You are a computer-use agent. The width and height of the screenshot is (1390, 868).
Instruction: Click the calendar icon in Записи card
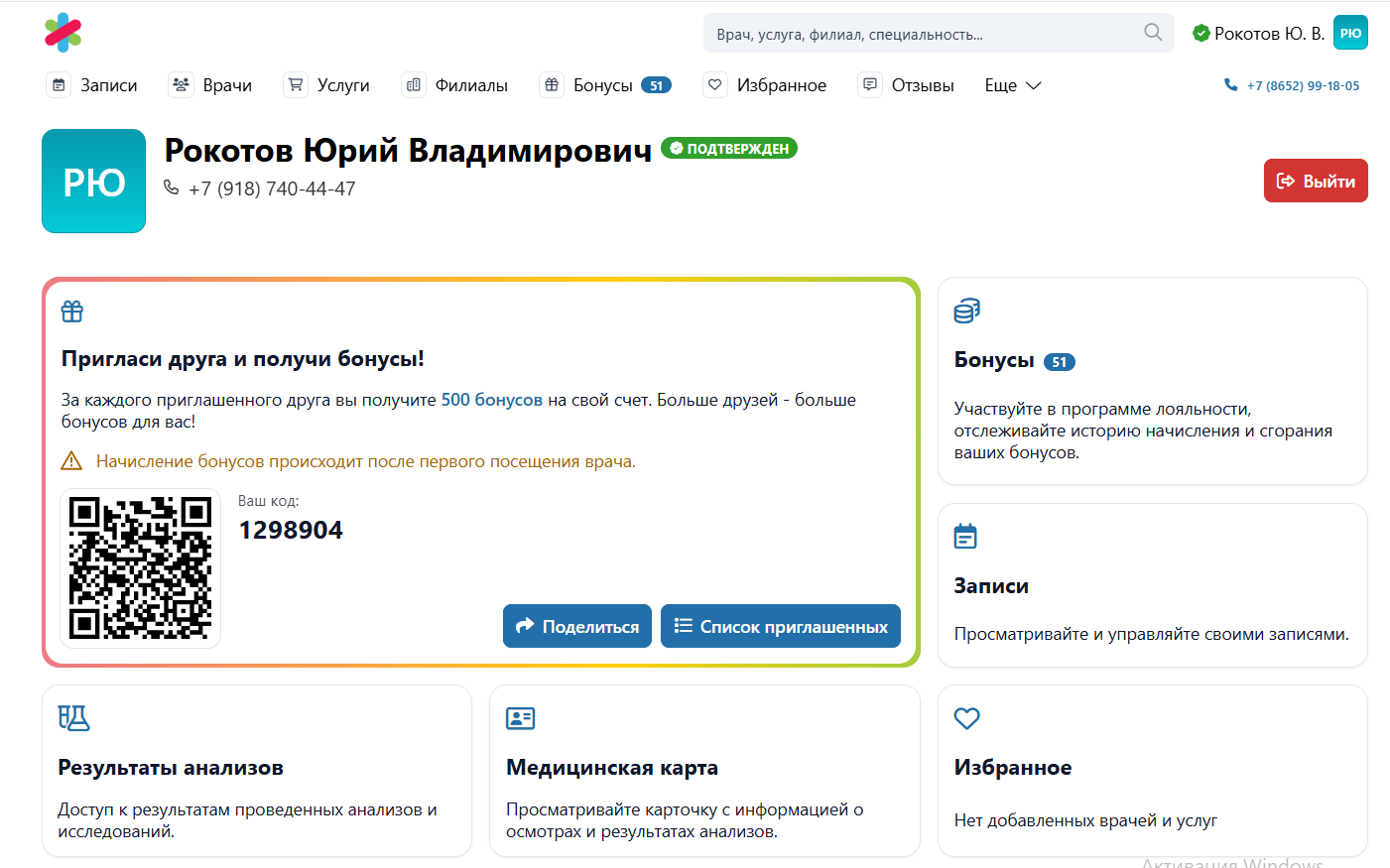[x=965, y=537]
